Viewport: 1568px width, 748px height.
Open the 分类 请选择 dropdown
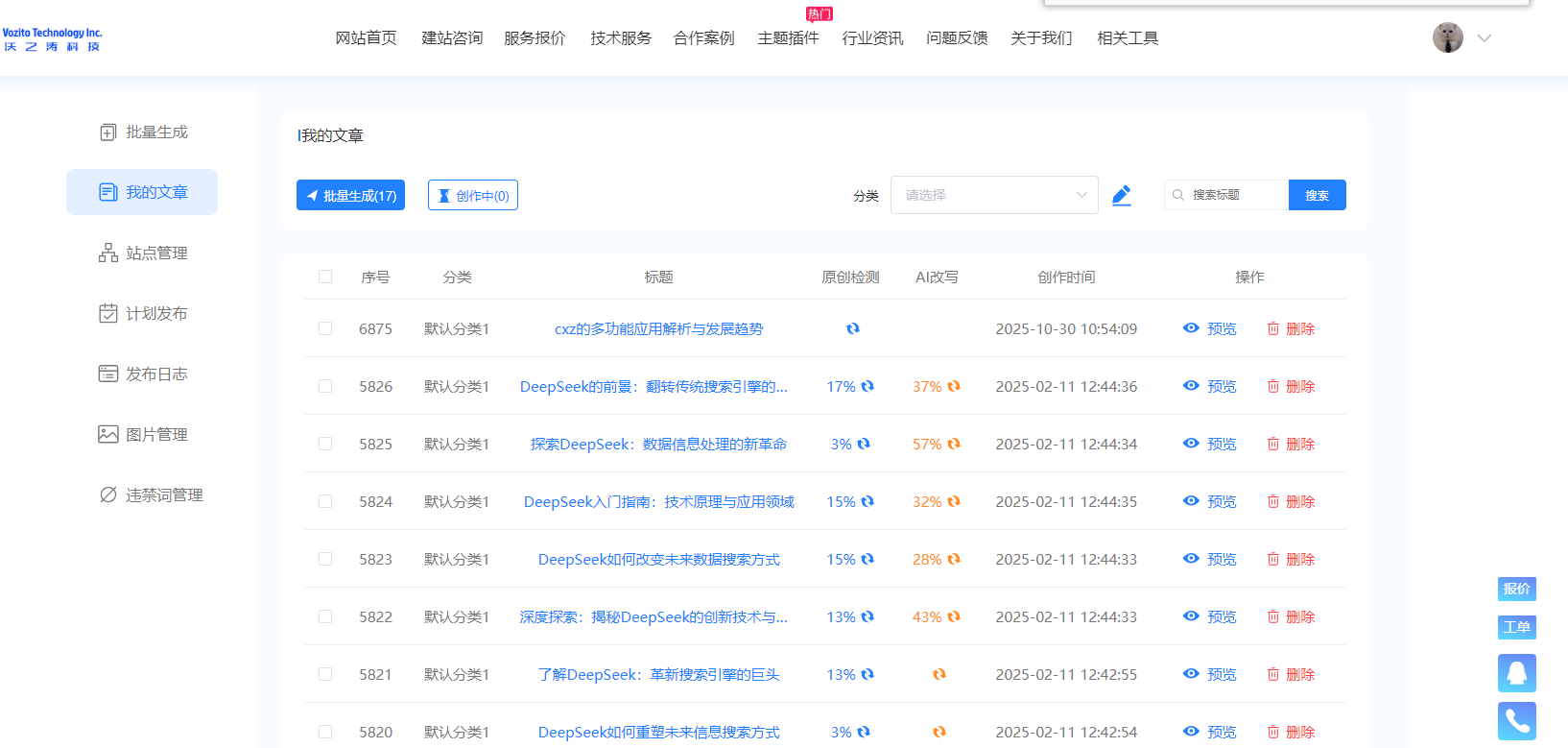pos(994,195)
